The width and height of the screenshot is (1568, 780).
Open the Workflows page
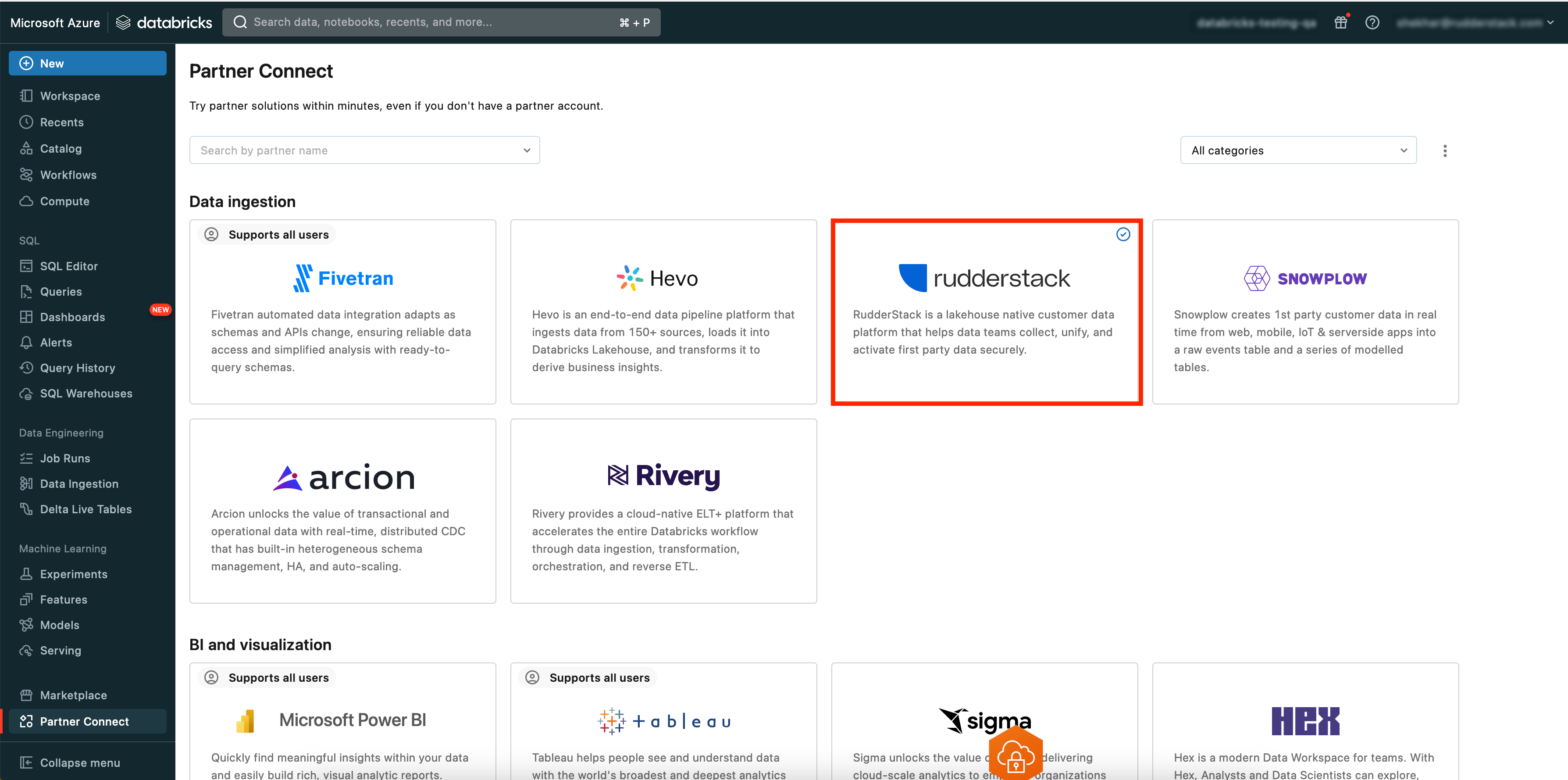click(68, 175)
